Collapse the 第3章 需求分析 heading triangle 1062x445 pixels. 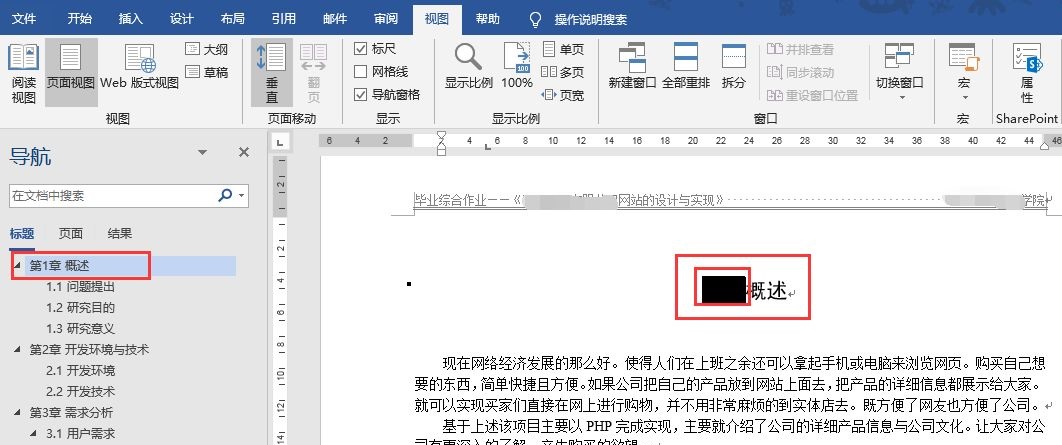click(17, 412)
